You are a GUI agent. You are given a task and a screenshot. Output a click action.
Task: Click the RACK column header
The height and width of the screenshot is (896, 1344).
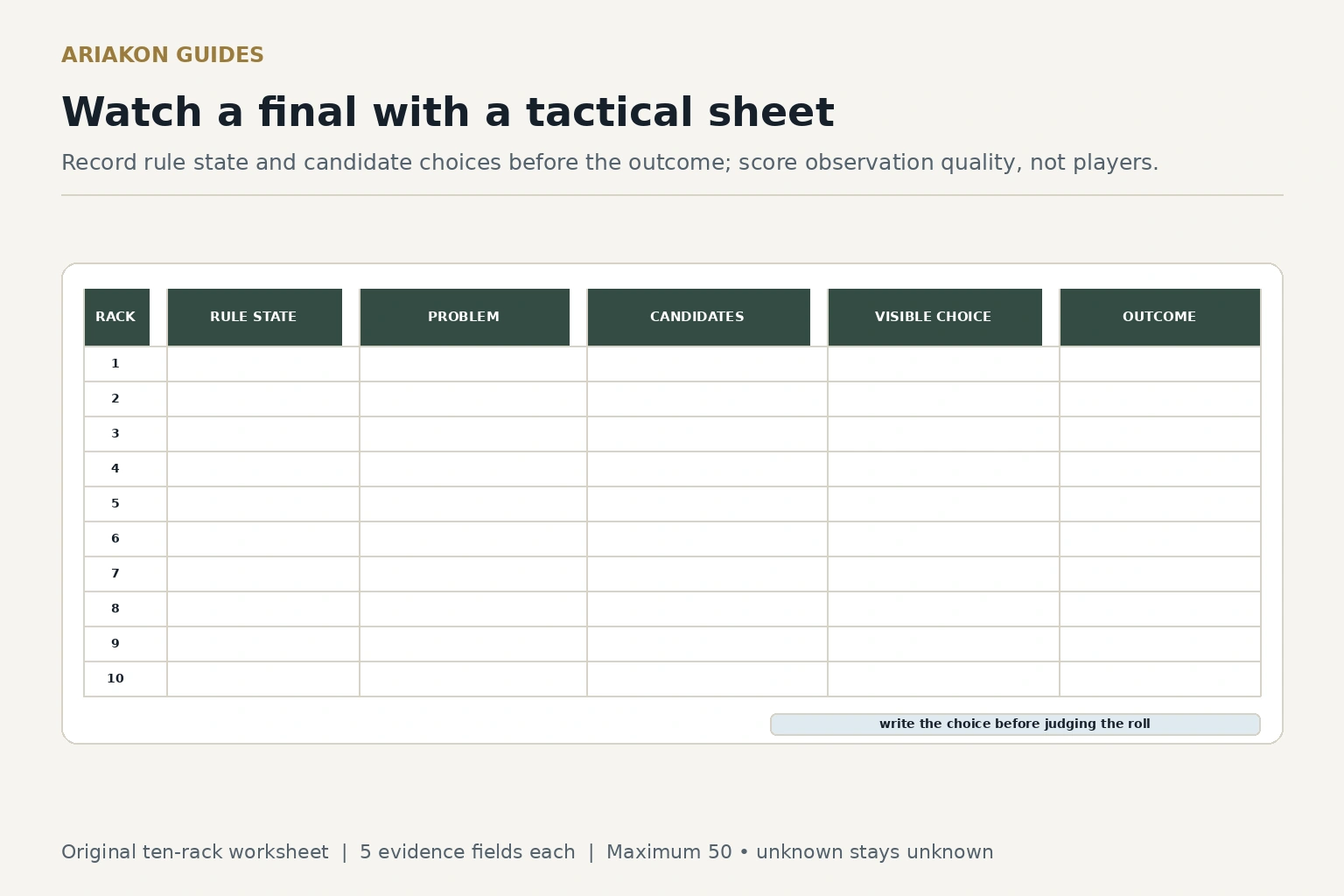click(x=116, y=317)
